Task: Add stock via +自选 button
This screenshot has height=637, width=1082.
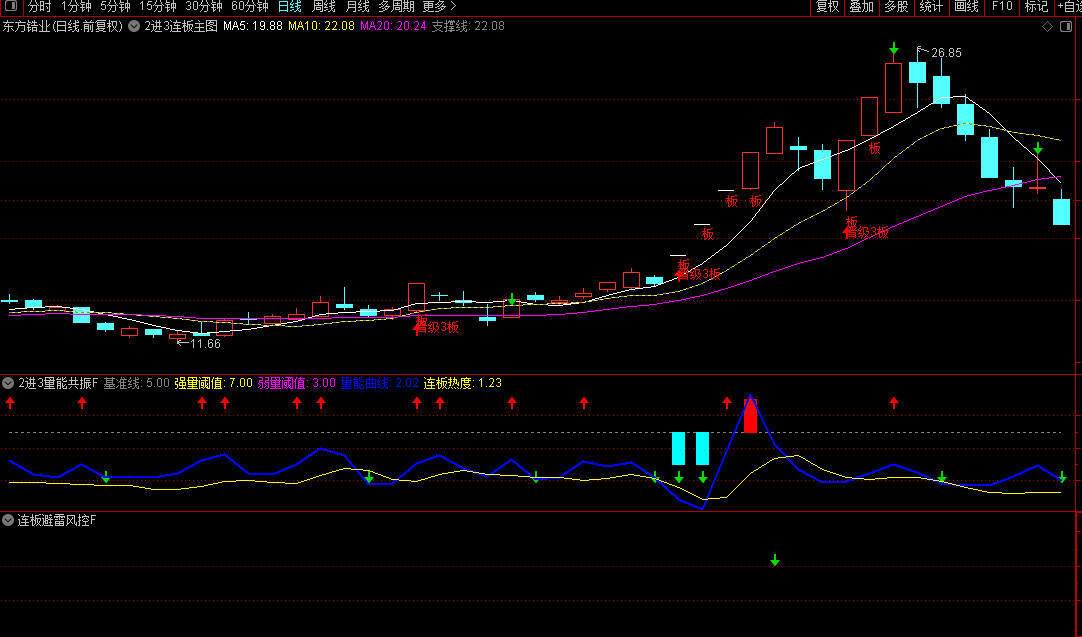Action: [1068, 6]
